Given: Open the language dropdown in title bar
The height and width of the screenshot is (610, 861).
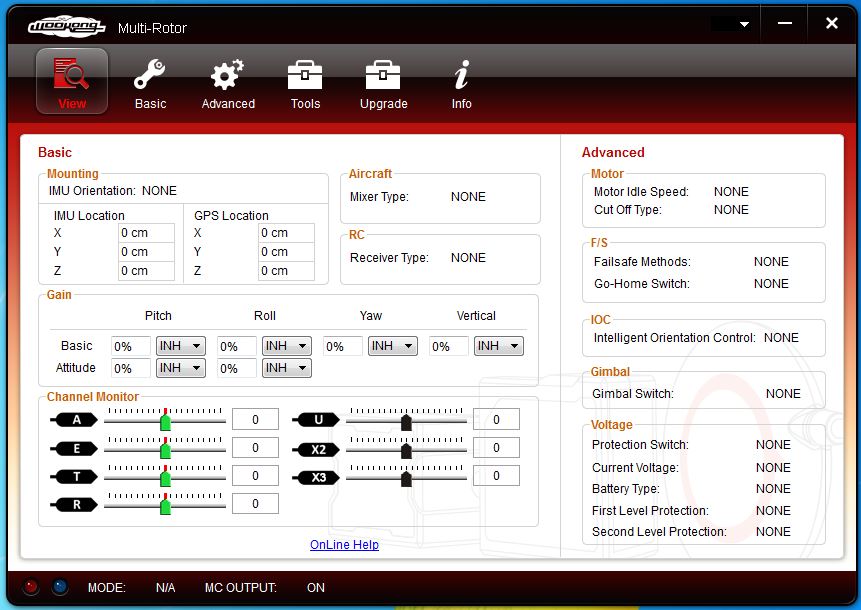Looking at the screenshot, I should pos(731,24).
